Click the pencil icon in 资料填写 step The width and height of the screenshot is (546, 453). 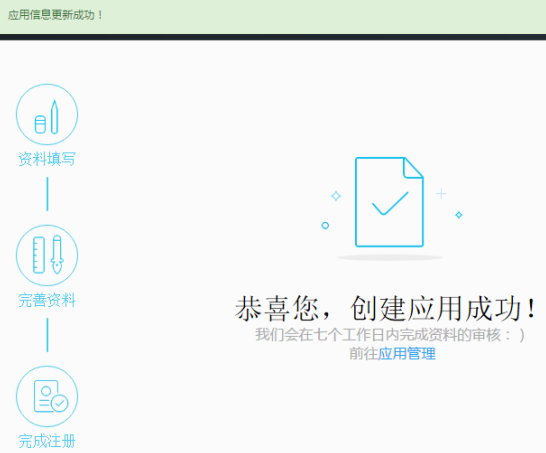pos(54,117)
